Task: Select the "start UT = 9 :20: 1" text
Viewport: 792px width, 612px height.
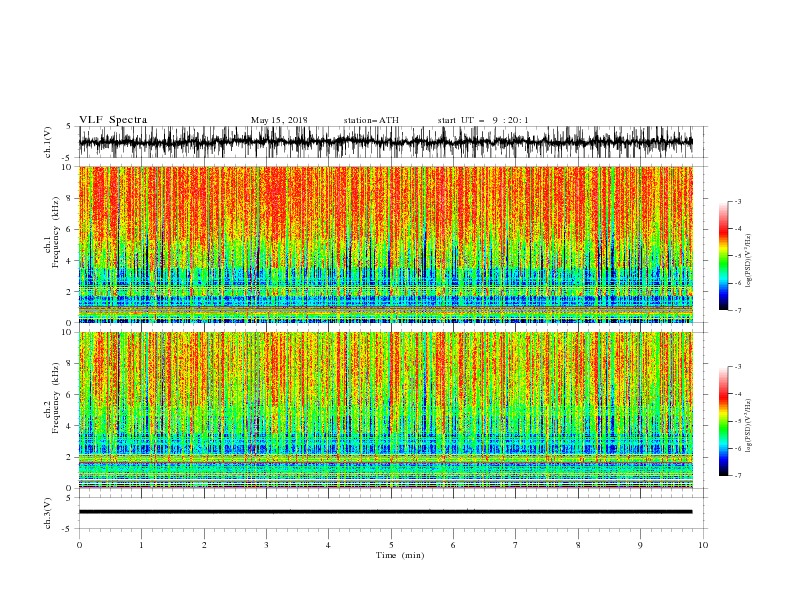Action: click(483, 120)
